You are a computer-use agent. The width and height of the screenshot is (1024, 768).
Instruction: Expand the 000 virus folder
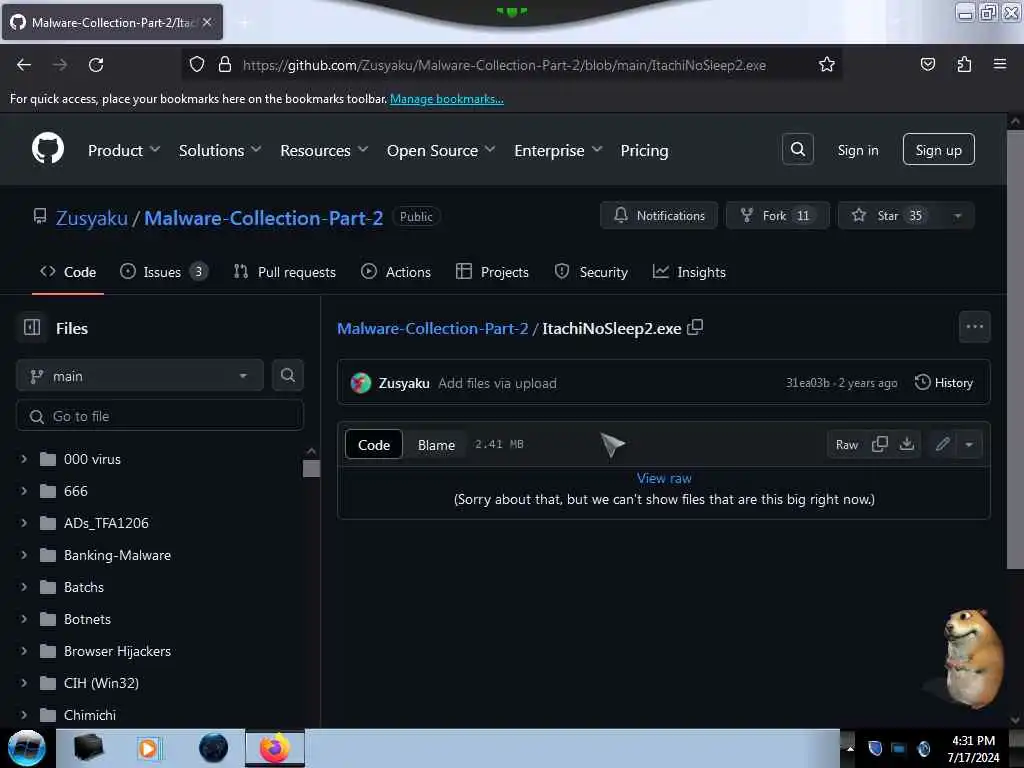tap(24, 459)
